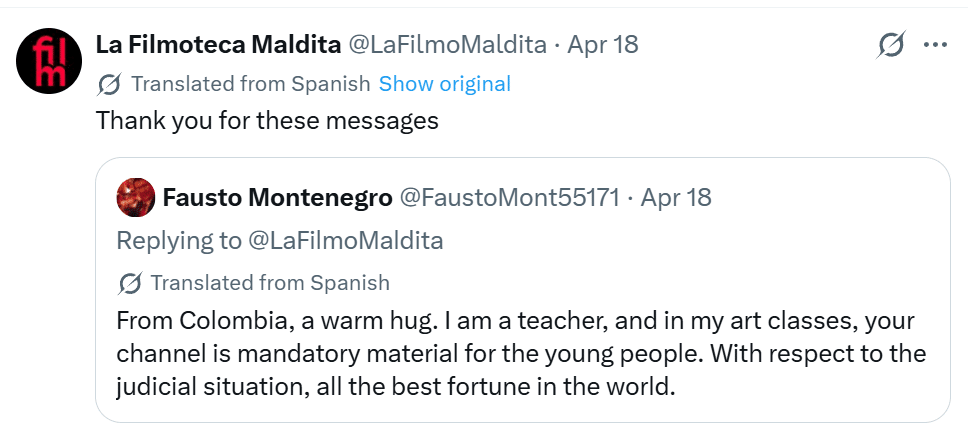968x429 pixels.
Task: Open the three-dot More options menu
Action: pyautogui.click(x=935, y=45)
